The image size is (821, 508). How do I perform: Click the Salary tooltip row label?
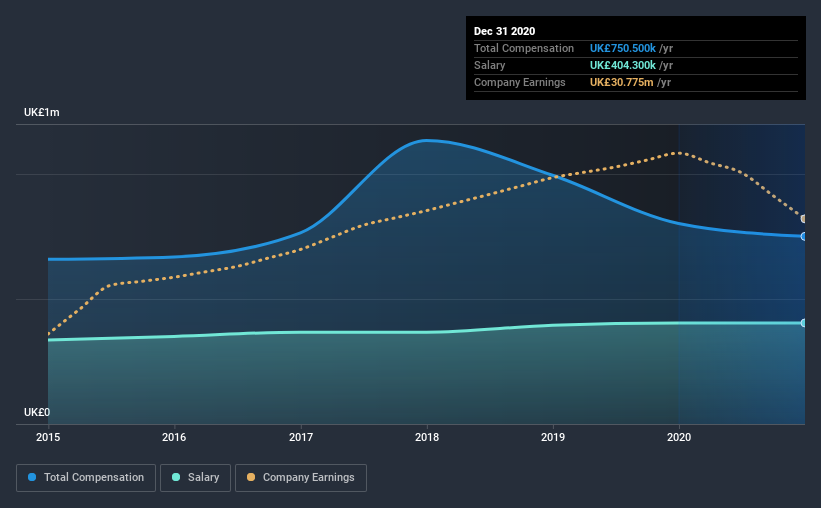[490, 65]
